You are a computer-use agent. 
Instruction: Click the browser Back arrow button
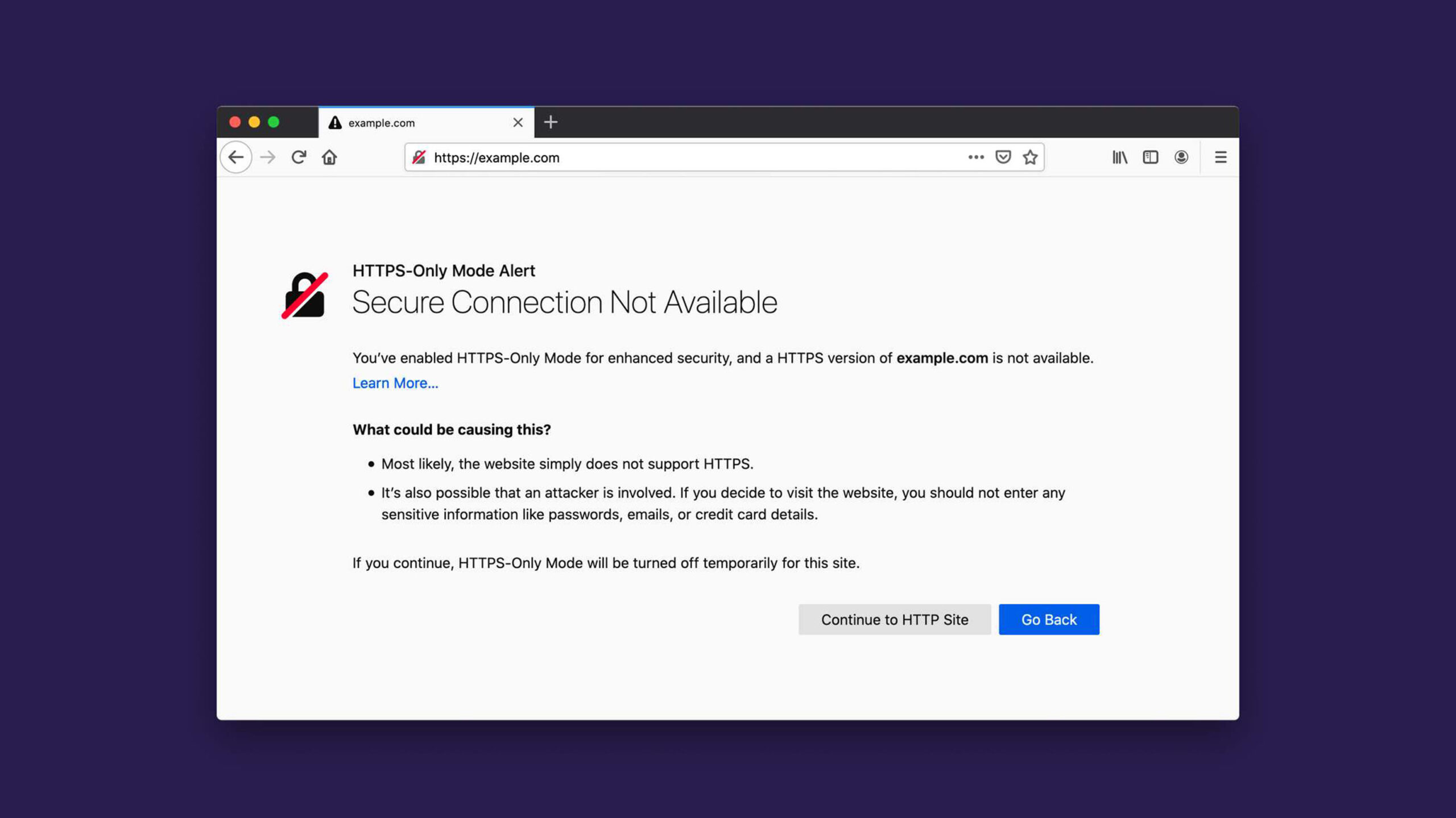click(236, 157)
